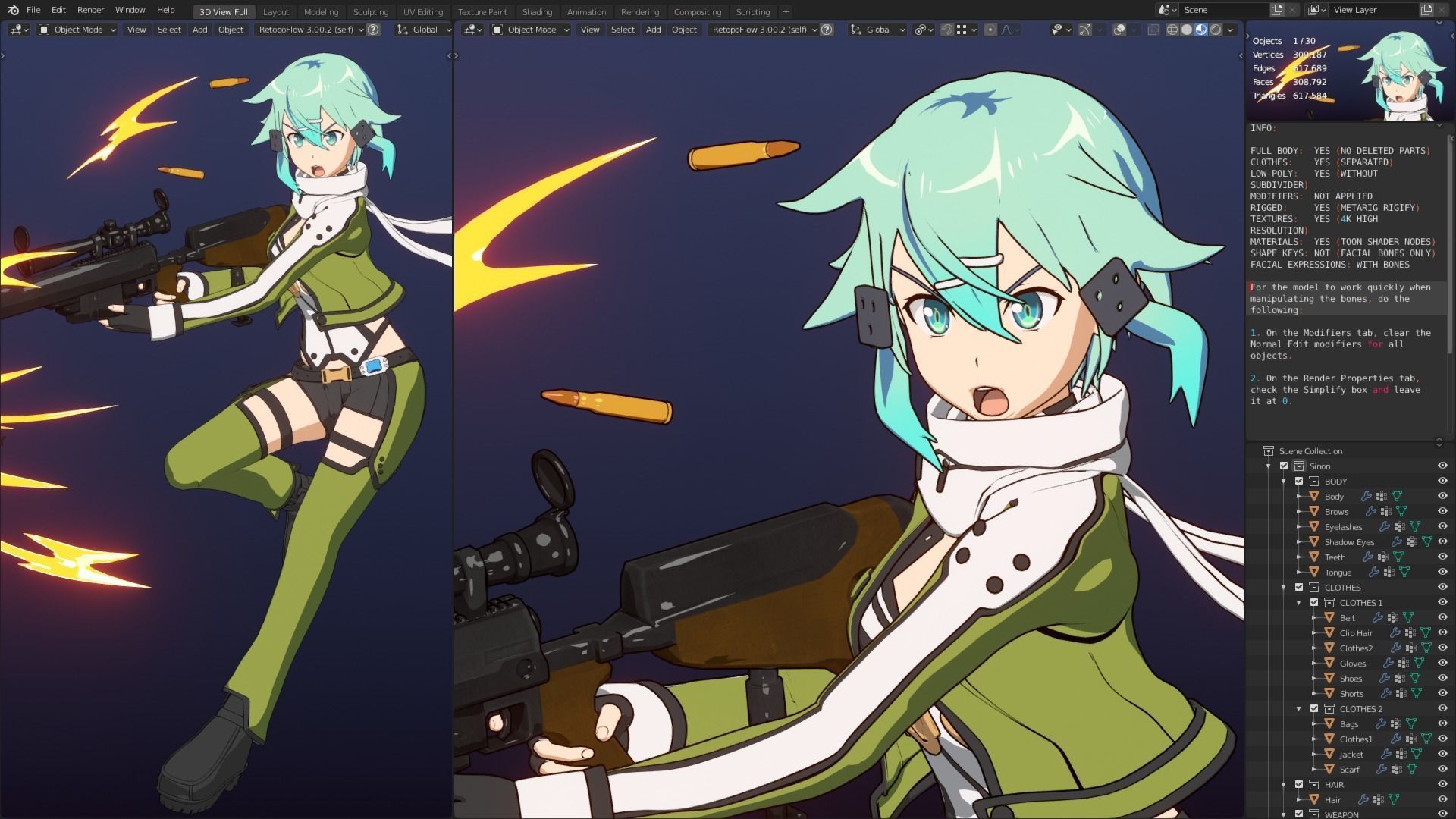
Task: Select wireframe viewport shading in the right viewport
Action: click(1172, 30)
